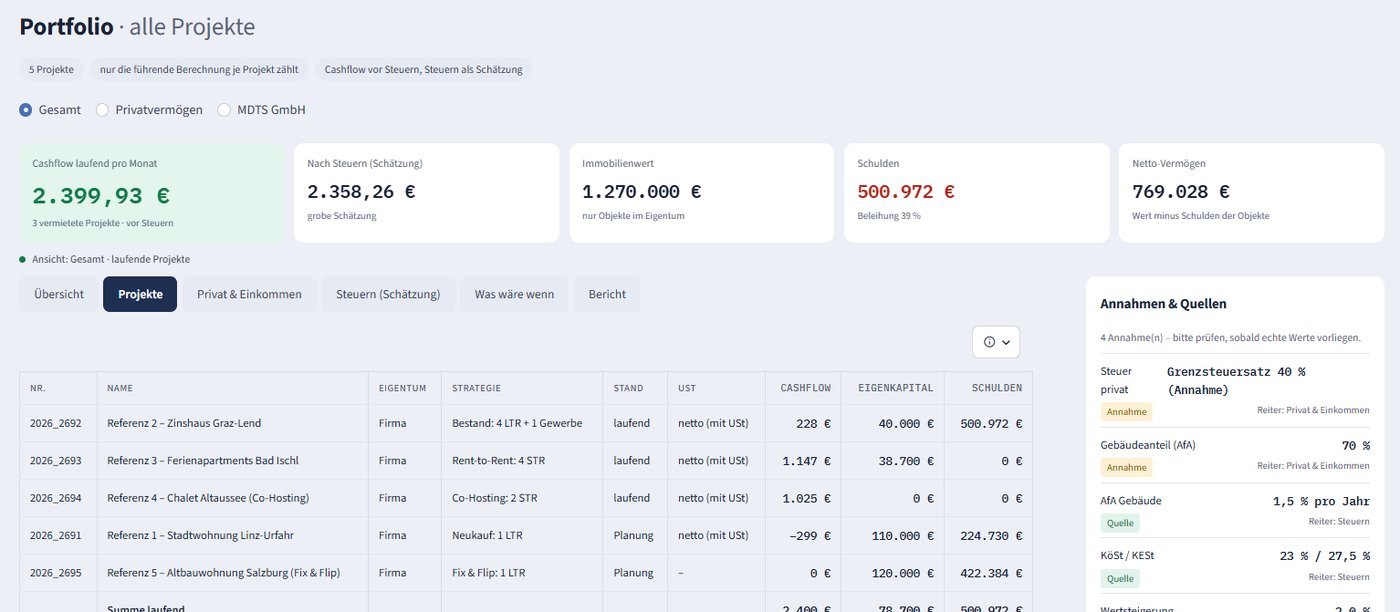Click project number 2026_2692

56,424
